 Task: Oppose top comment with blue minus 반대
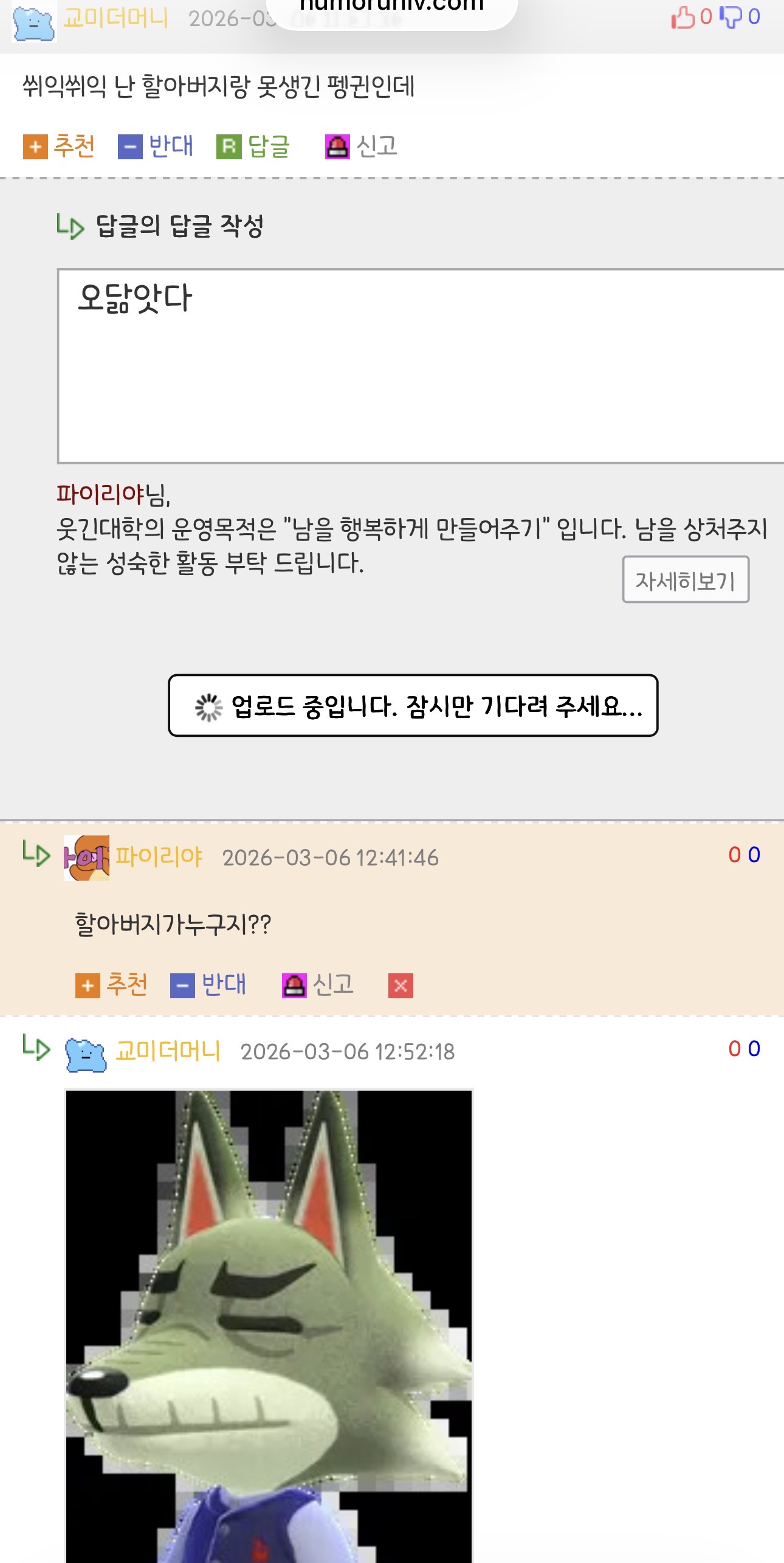156,147
